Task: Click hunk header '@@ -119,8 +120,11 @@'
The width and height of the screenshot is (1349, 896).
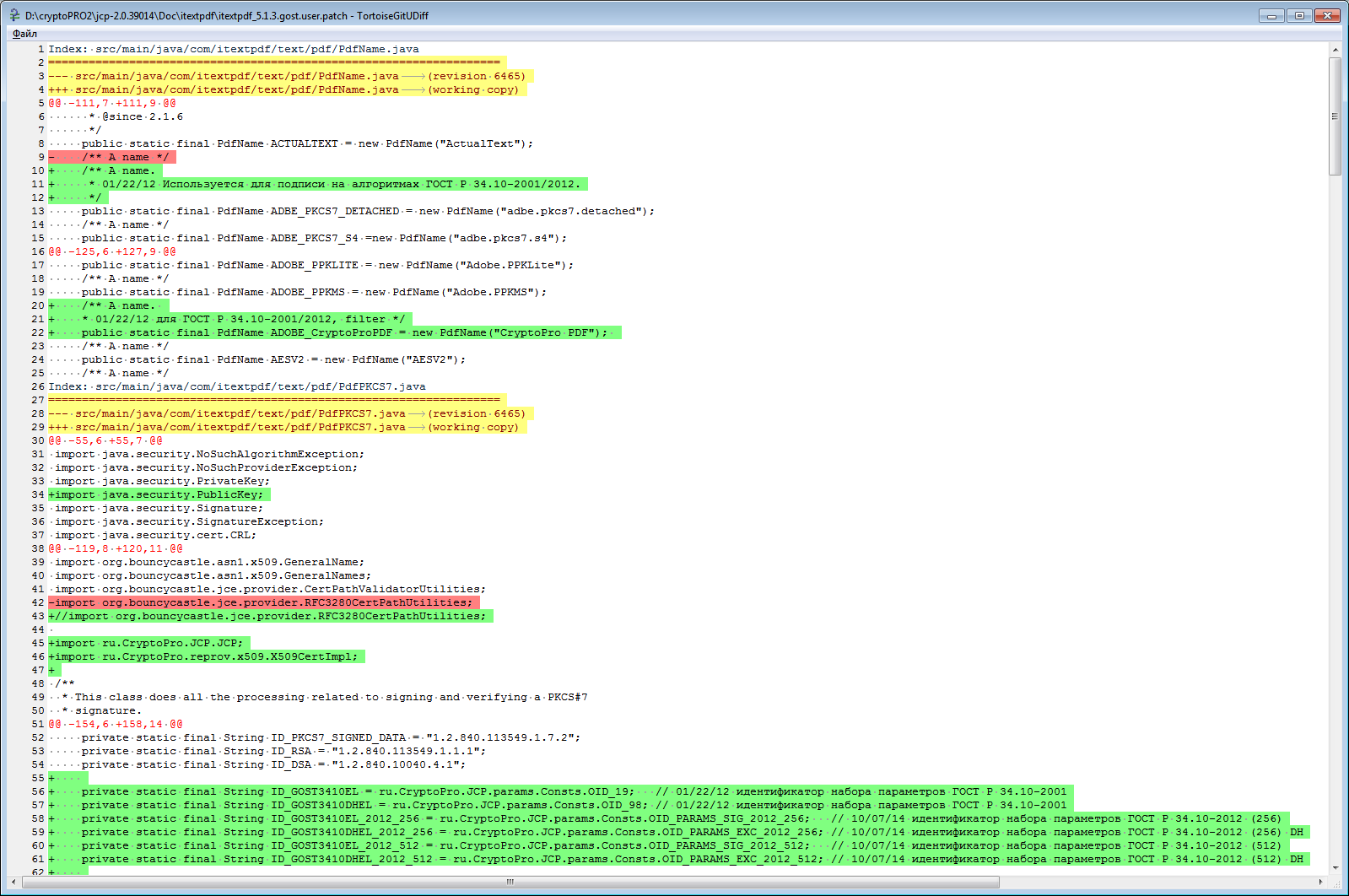Action: [x=116, y=548]
